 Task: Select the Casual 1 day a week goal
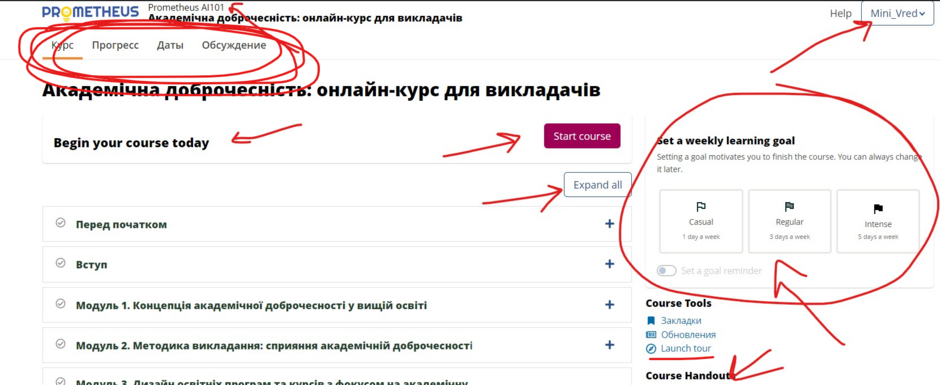[x=701, y=221]
